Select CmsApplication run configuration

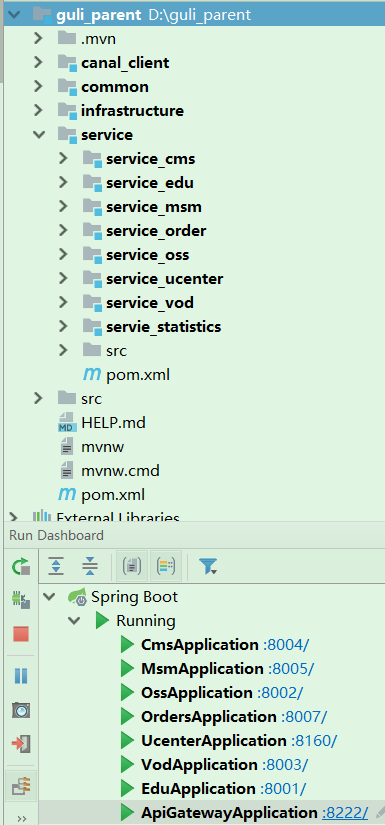200,645
